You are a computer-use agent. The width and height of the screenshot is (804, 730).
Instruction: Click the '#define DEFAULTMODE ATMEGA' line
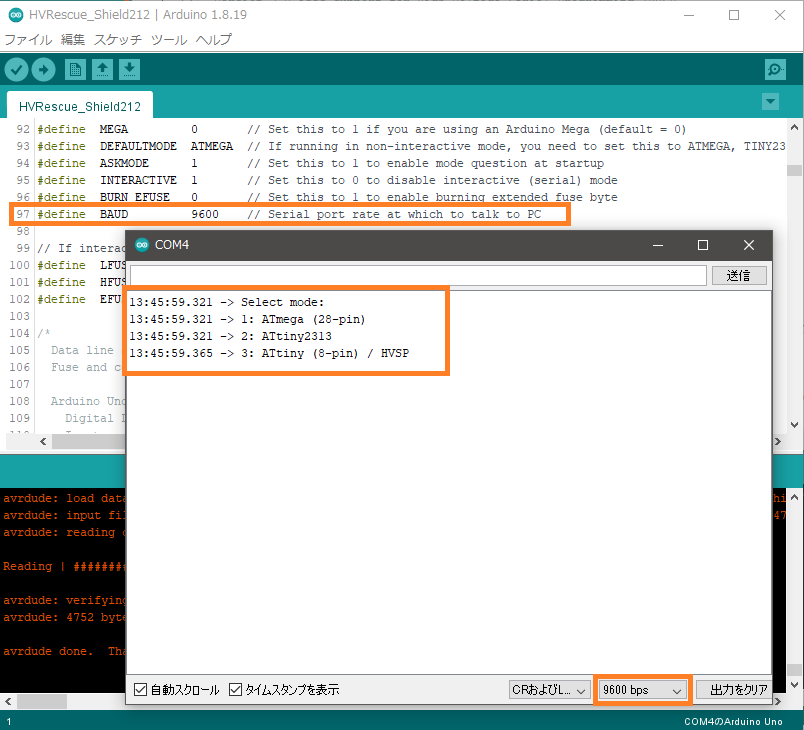[x=411, y=146]
